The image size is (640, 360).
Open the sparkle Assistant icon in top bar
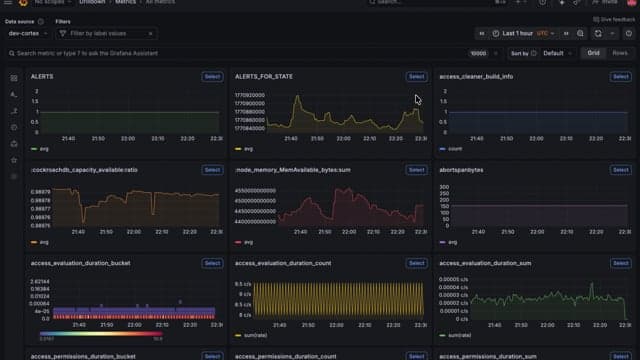click(562, 2)
